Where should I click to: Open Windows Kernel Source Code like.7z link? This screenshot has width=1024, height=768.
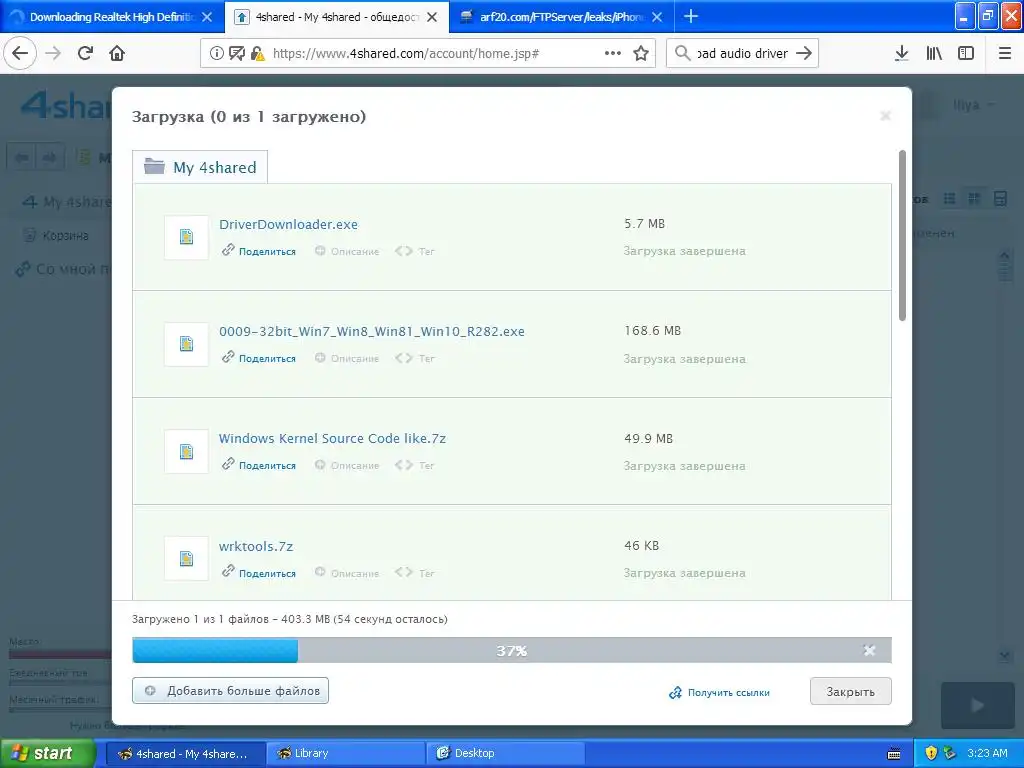pyautogui.click(x=332, y=438)
